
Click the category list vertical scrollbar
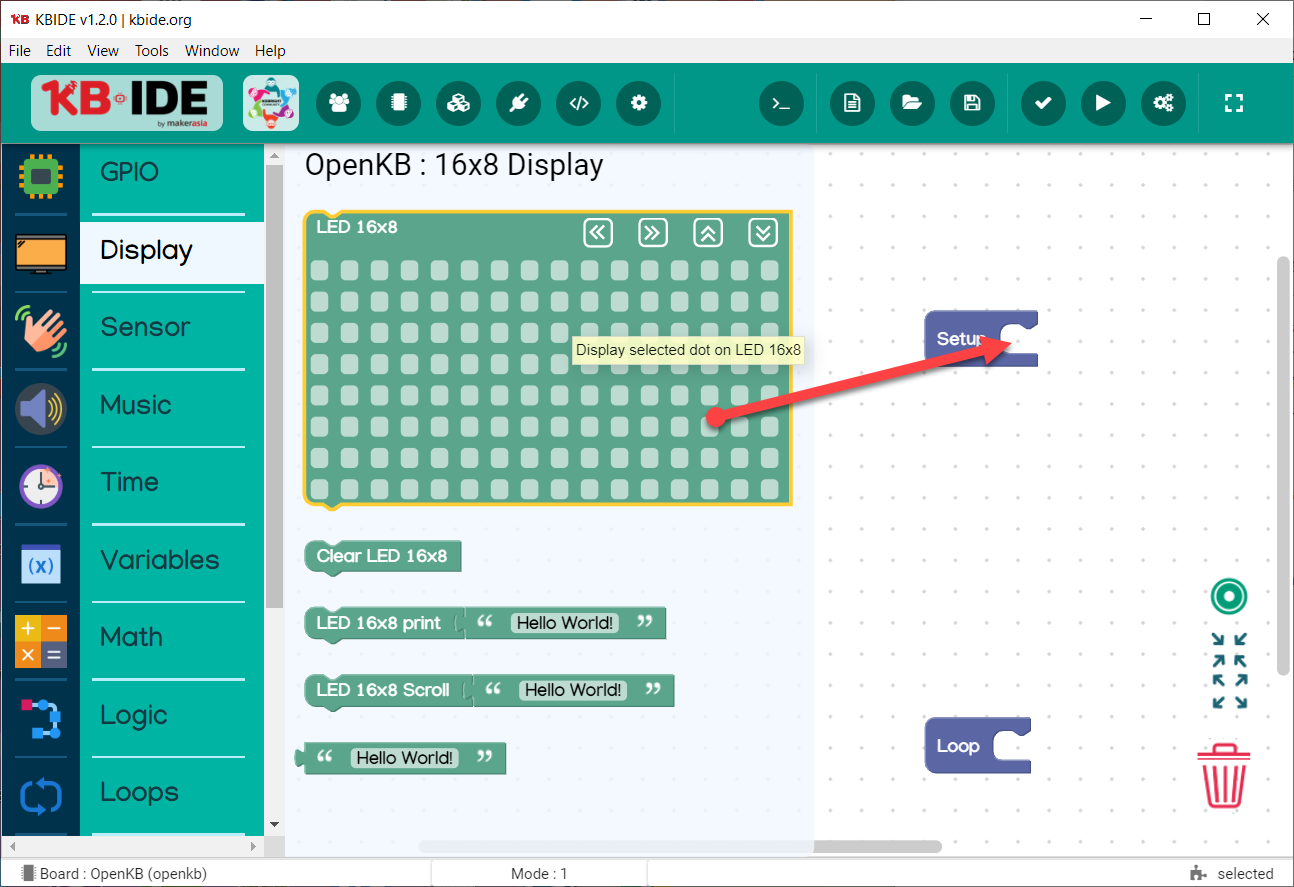pos(274,385)
